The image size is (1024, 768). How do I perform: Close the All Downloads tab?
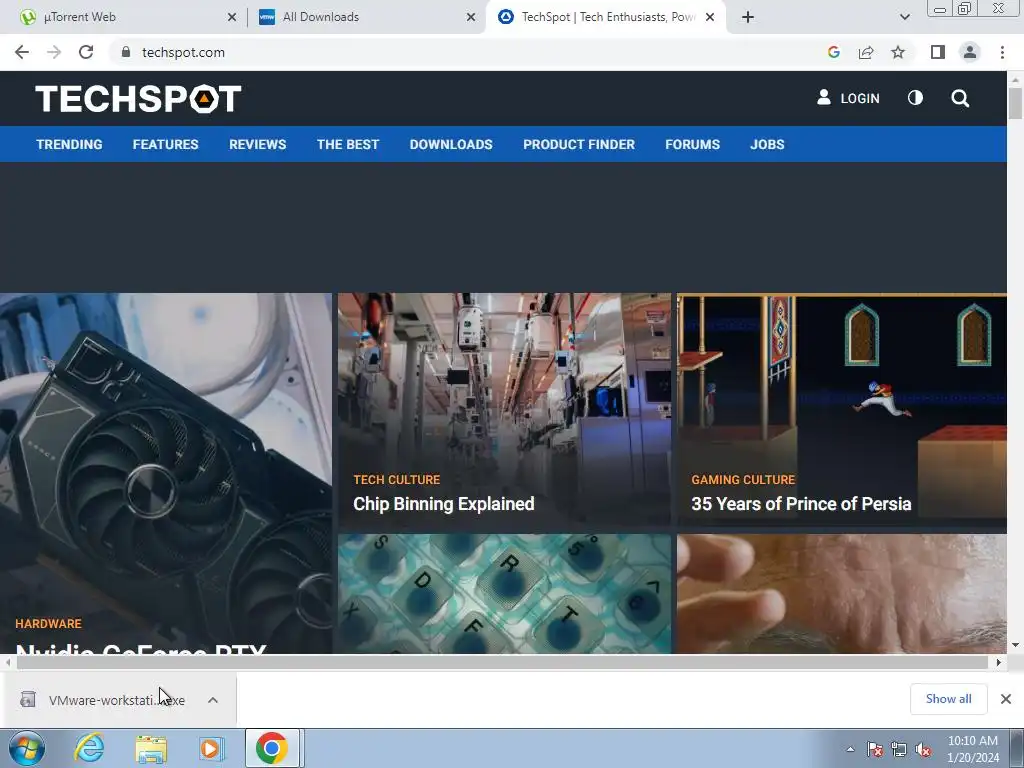(471, 17)
